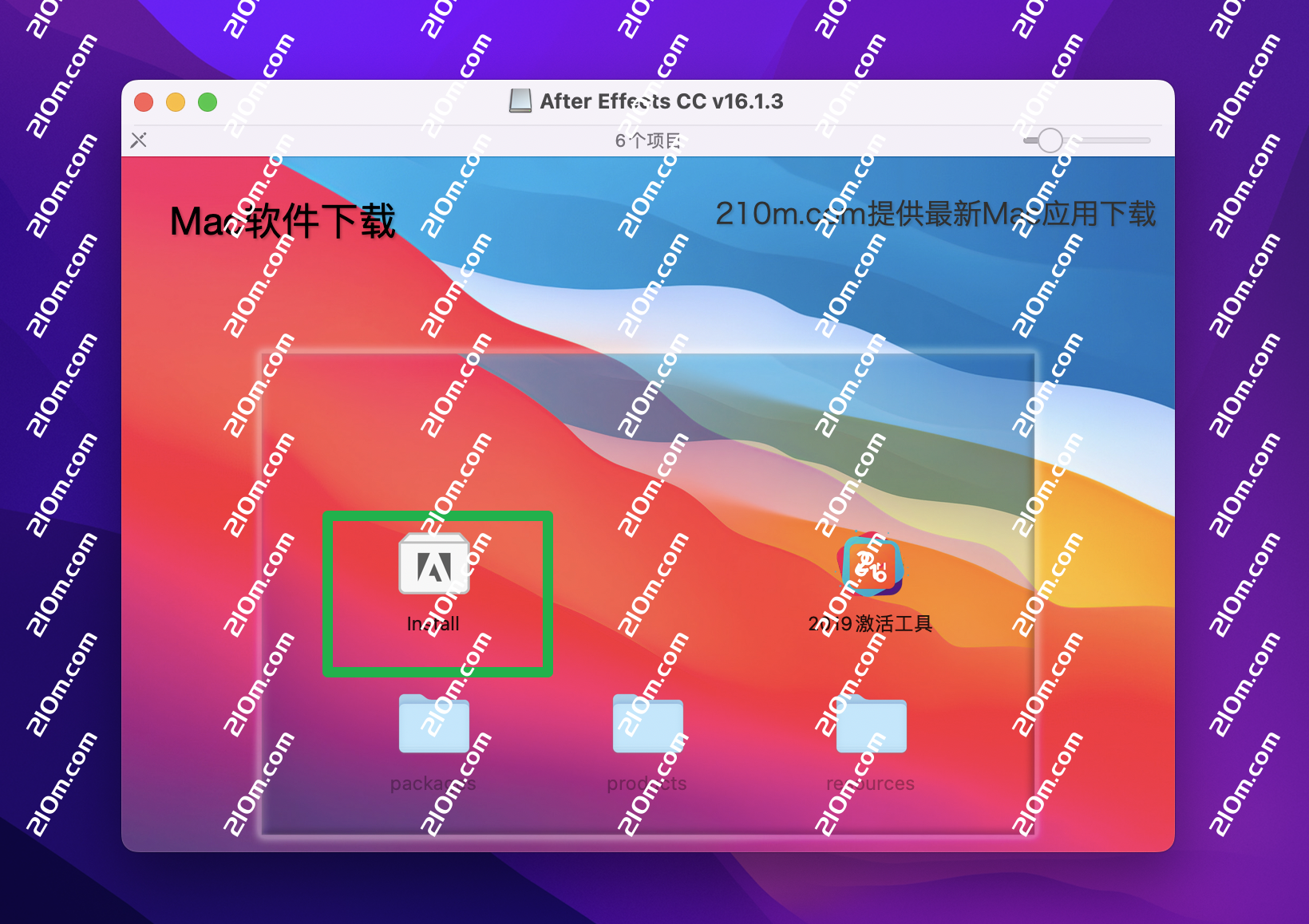Screen dimensions: 1309x924
Task: Select the products folder icon
Action: point(648,724)
